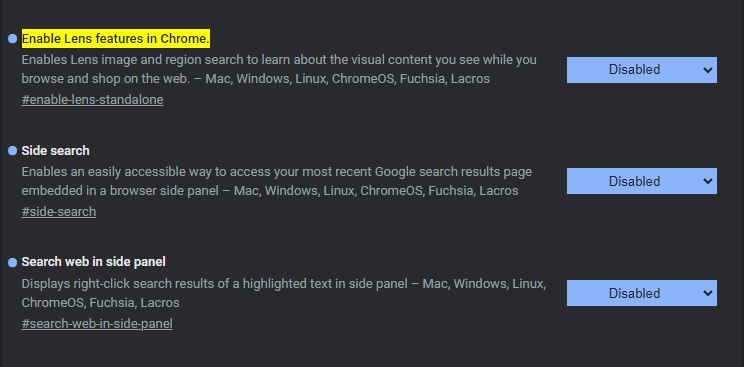The height and width of the screenshot is (367, 744).
Task: Click the 'embedded in a browser side panel' line
Action: [x=270, y=191]
